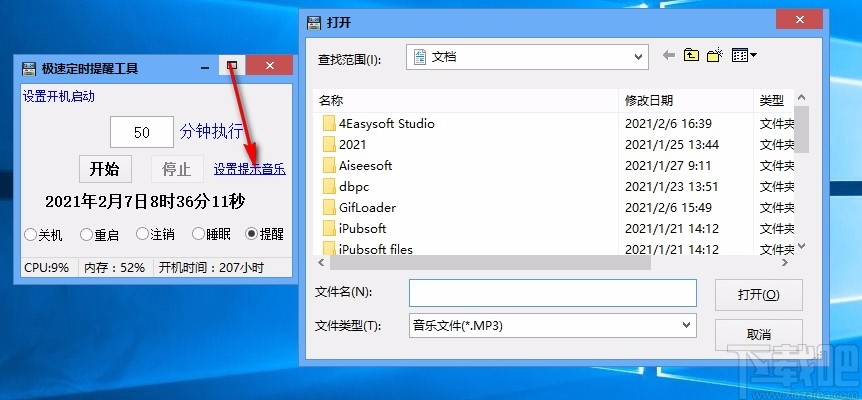
Task: Expand the 文件类型 dropdown
Action: coord(686,325)
